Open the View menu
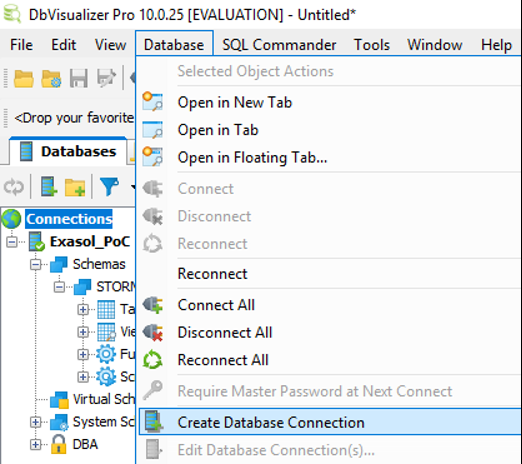The image size is (522, 464). [x=110, y=45]
